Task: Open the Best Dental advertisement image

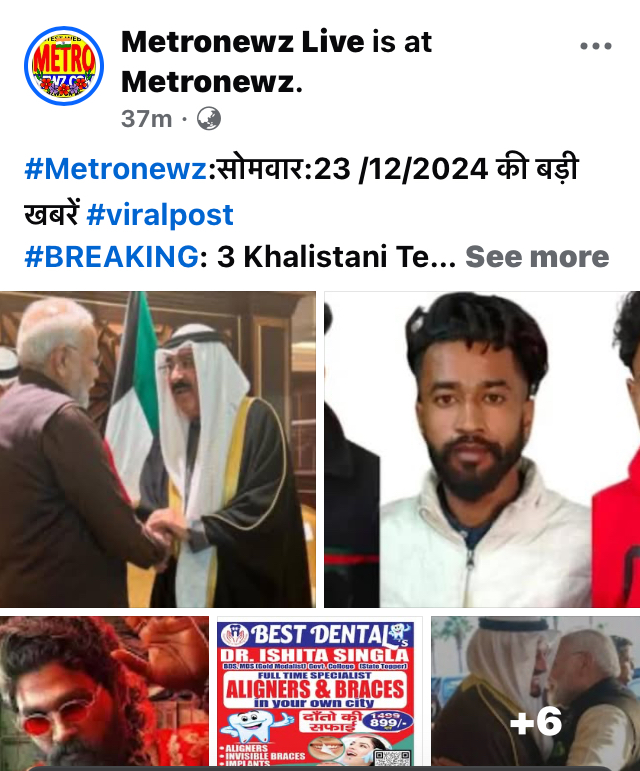Action: click(320, 693)
